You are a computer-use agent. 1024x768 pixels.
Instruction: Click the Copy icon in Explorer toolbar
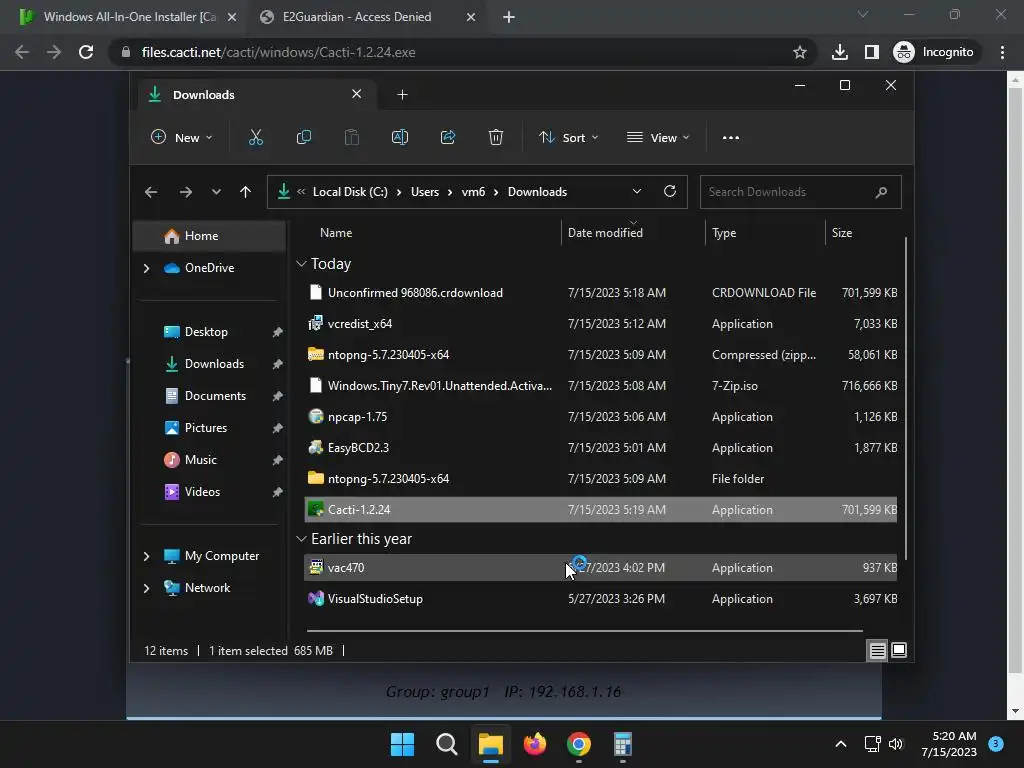(x=304, y=138)
